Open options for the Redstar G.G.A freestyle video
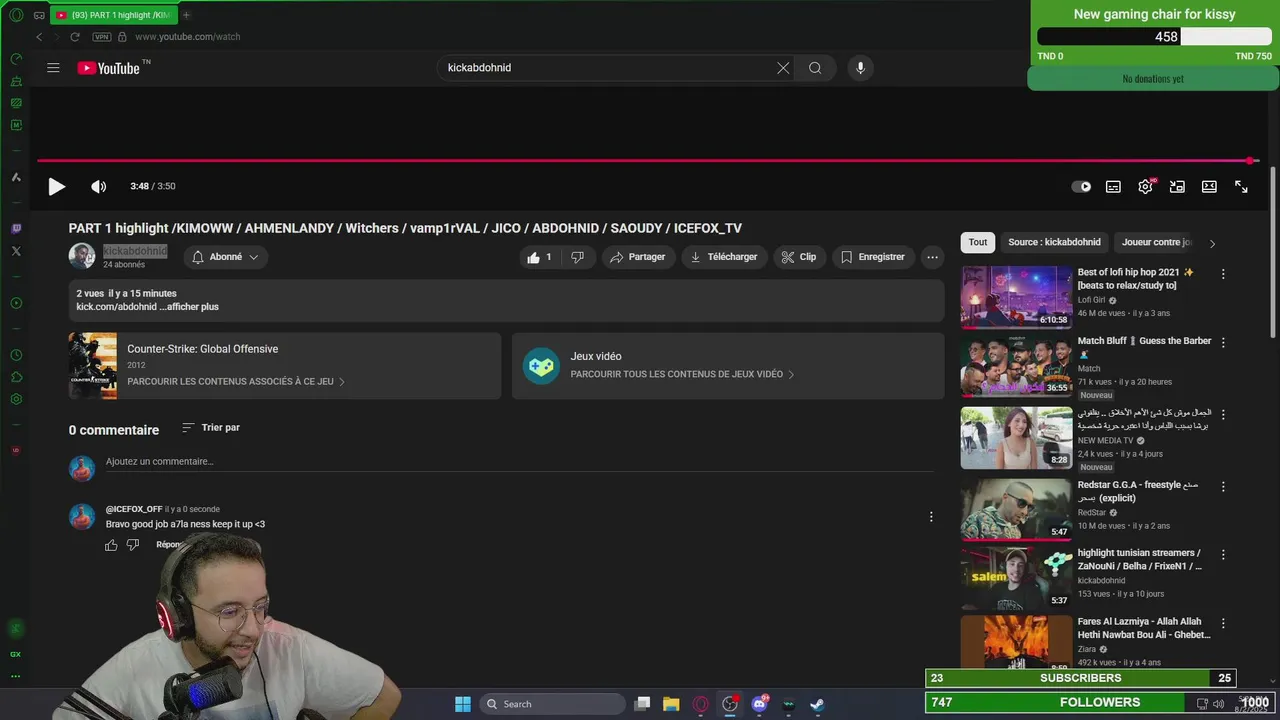 1223,486
